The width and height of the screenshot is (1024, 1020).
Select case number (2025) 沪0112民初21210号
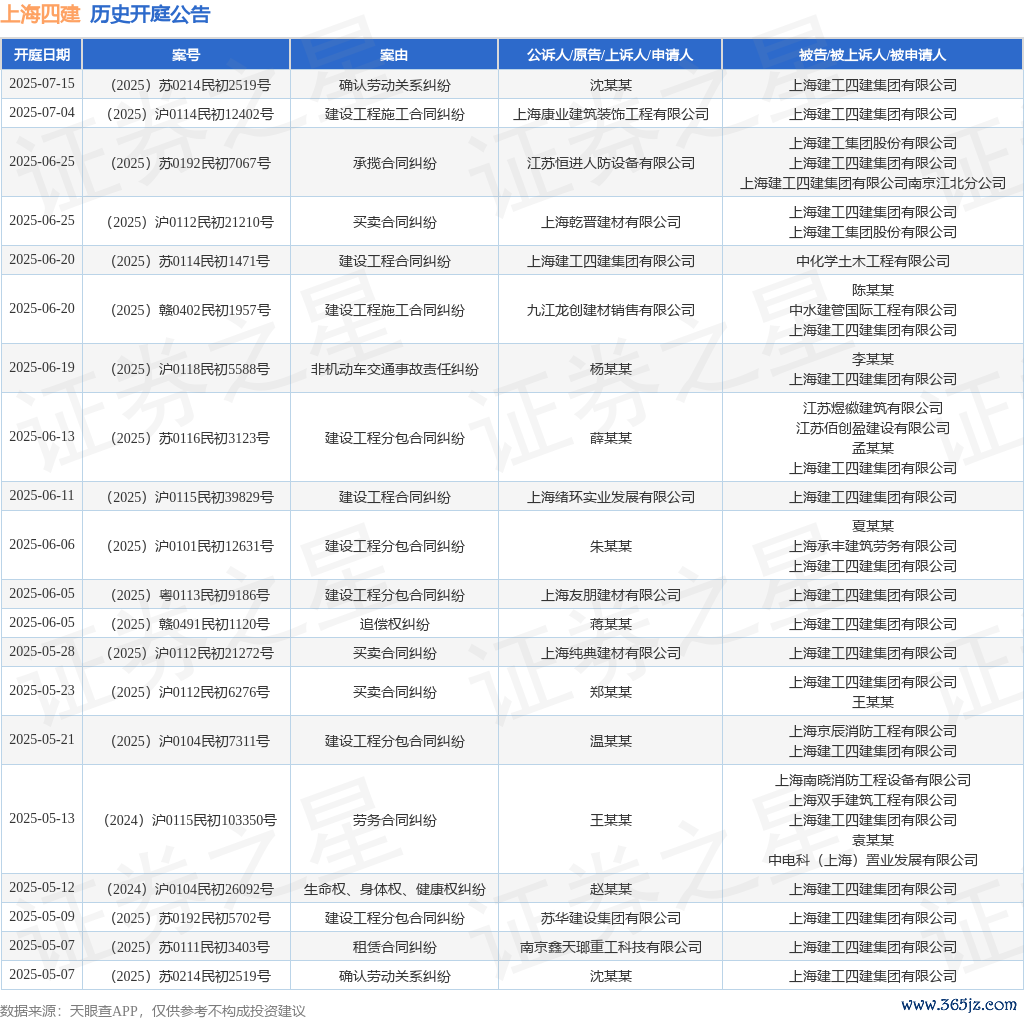click(190, 222)
